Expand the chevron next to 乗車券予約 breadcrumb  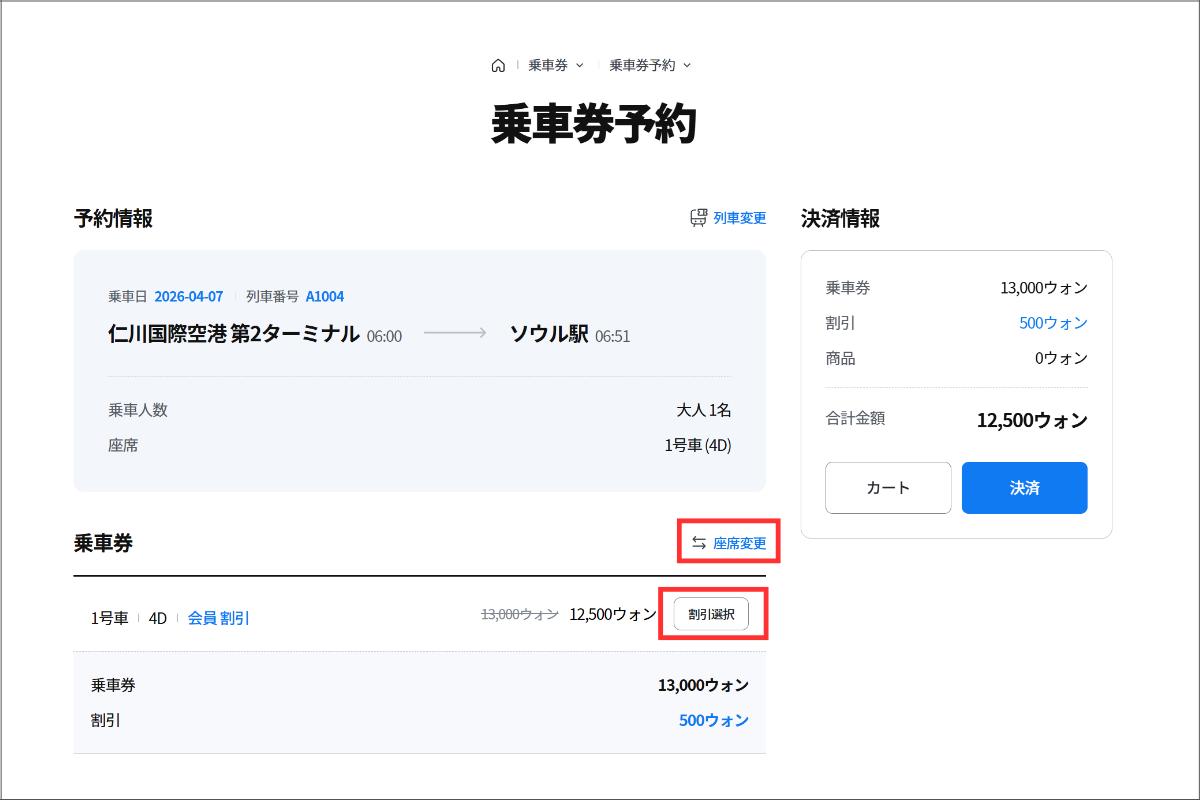pos(687,65)
